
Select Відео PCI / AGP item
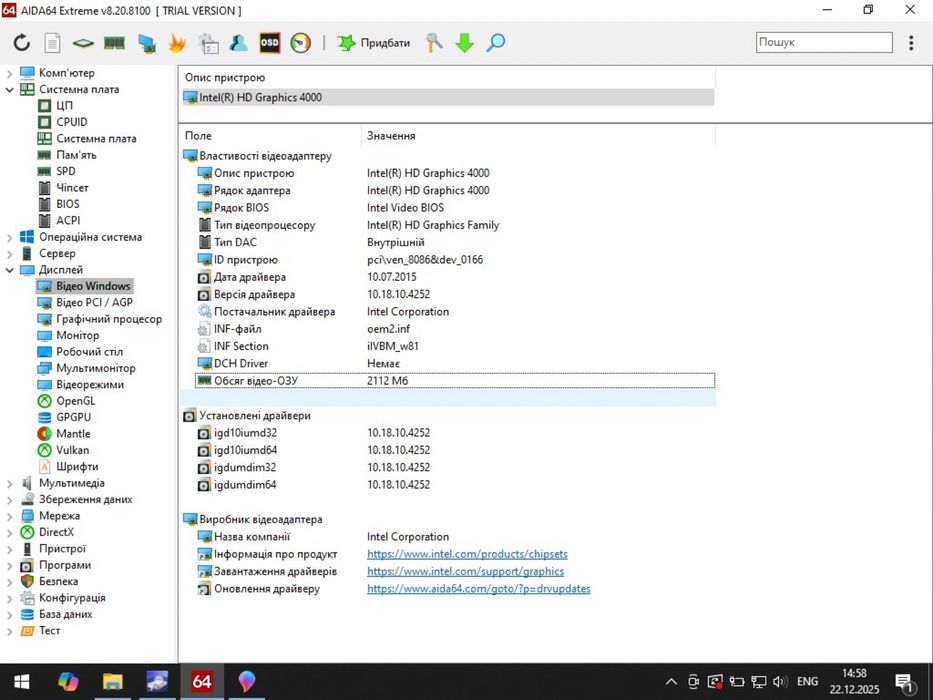94,302
